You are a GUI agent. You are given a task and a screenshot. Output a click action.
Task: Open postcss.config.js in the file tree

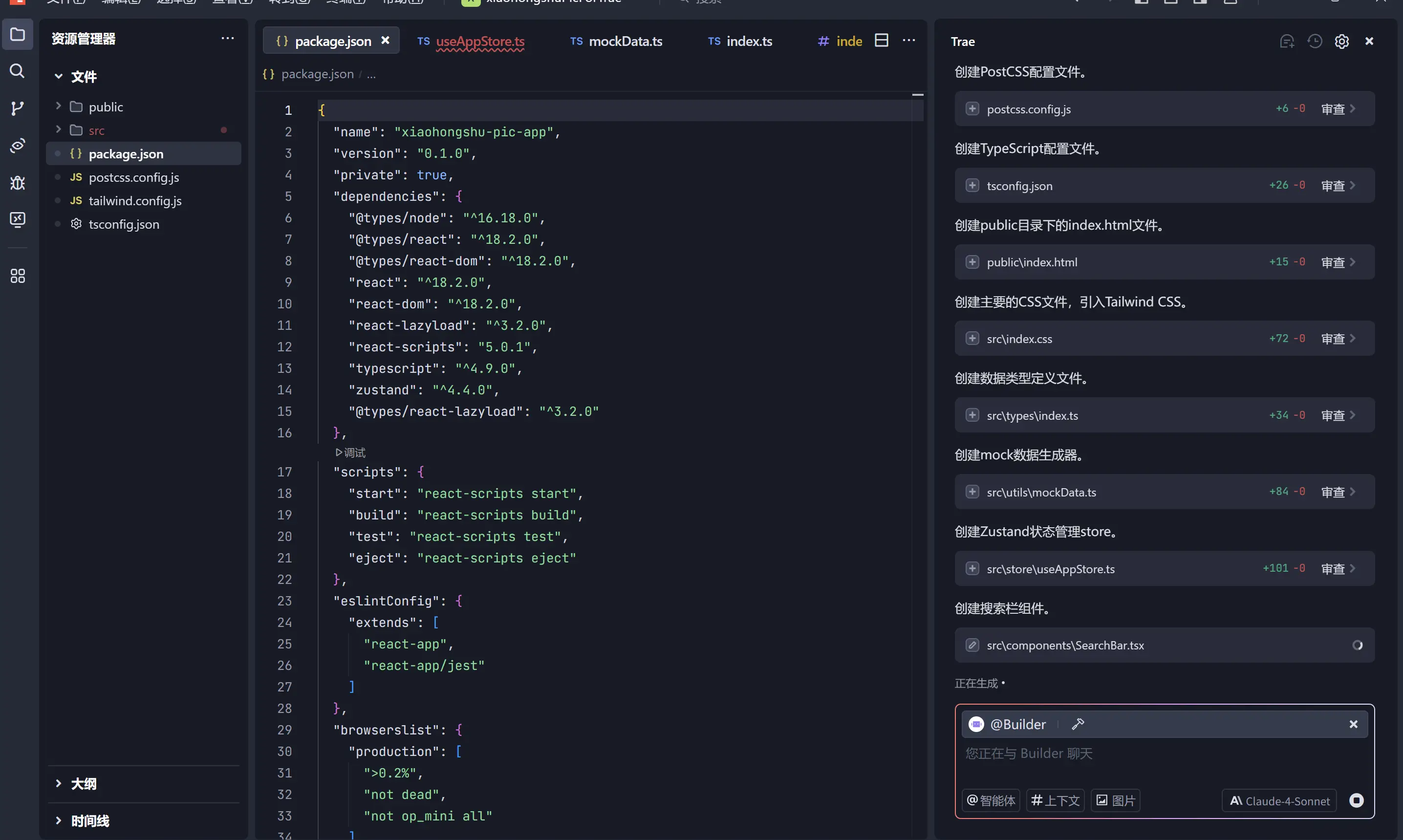144,177
